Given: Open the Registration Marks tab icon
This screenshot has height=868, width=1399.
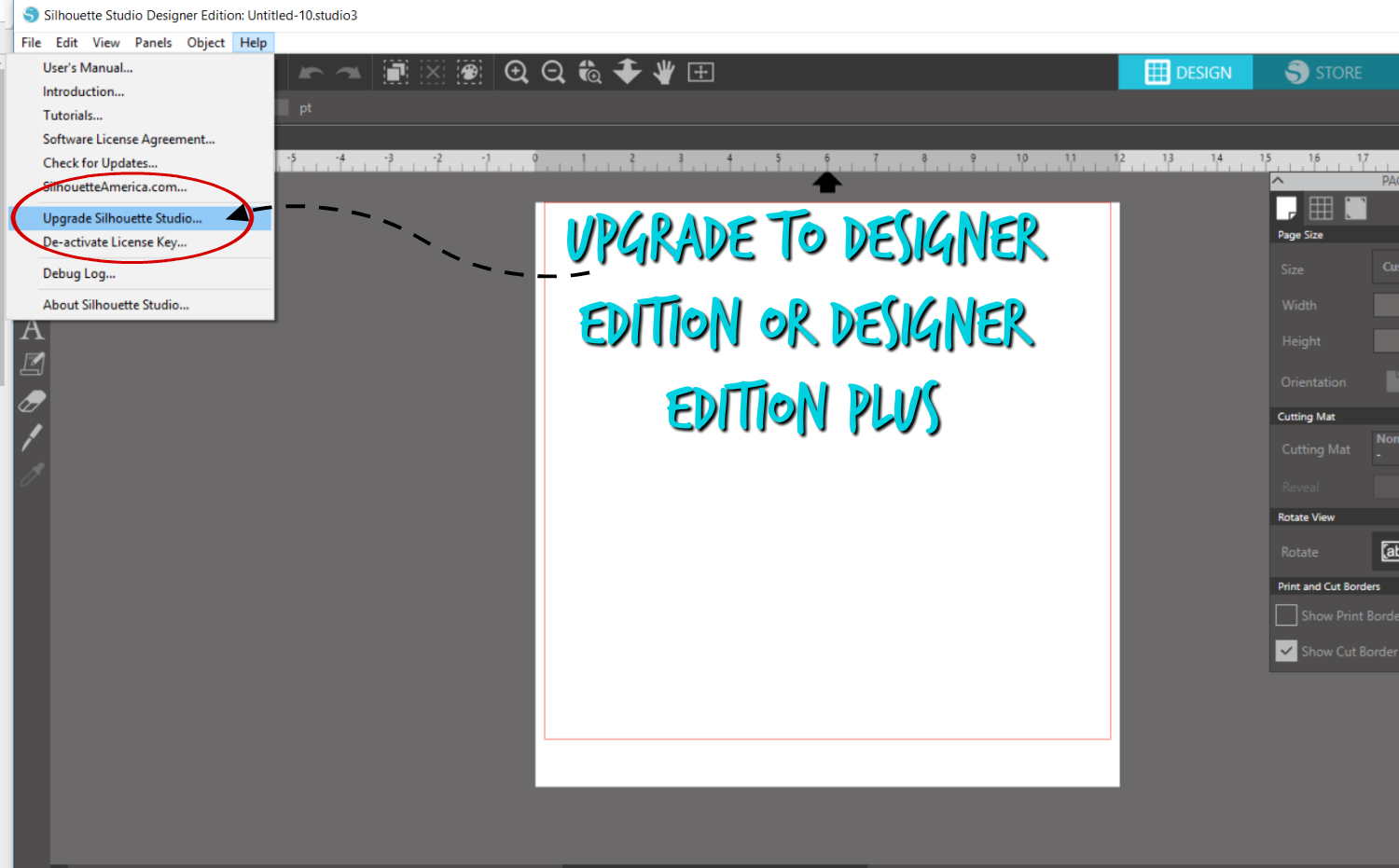Looking at the screenshot, I should click(x=1355, y=208).
